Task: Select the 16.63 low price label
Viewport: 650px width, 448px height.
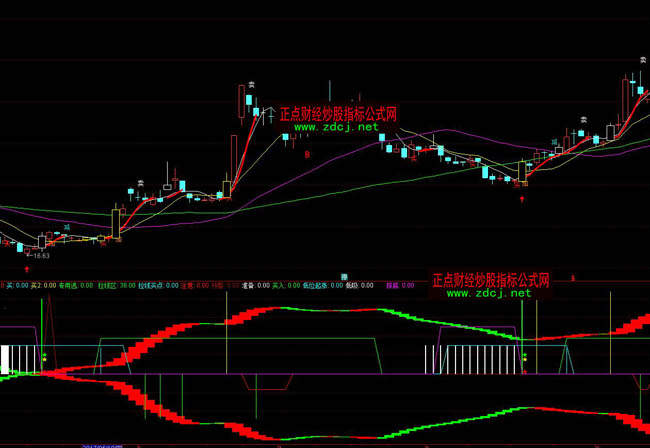Action: pos(41,256)
